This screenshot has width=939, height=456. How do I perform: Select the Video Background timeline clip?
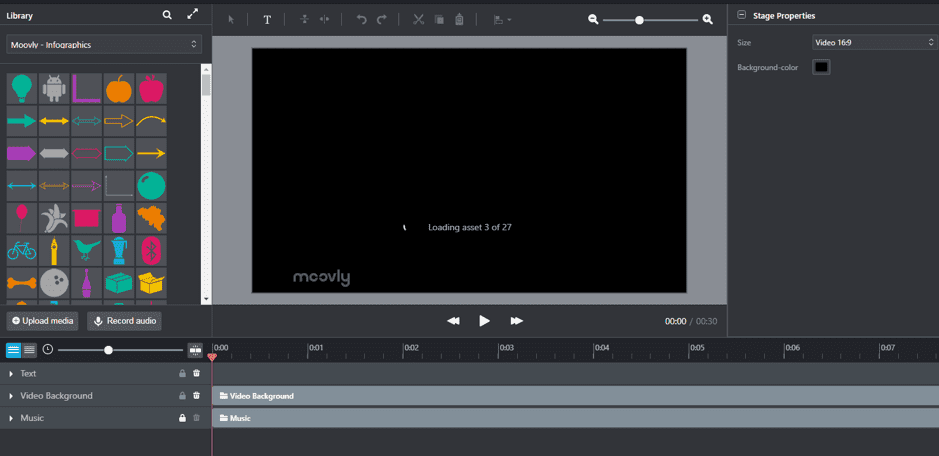[575, 396]
